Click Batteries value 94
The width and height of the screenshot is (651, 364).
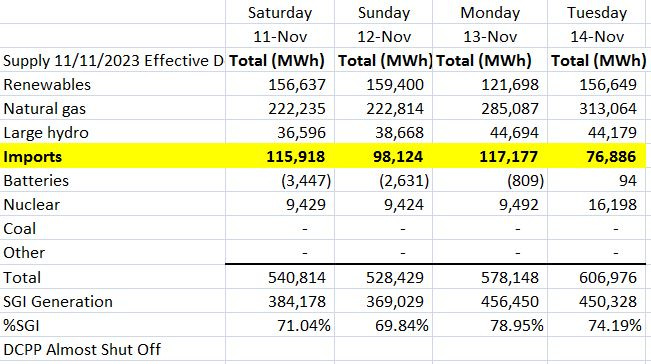627,181
